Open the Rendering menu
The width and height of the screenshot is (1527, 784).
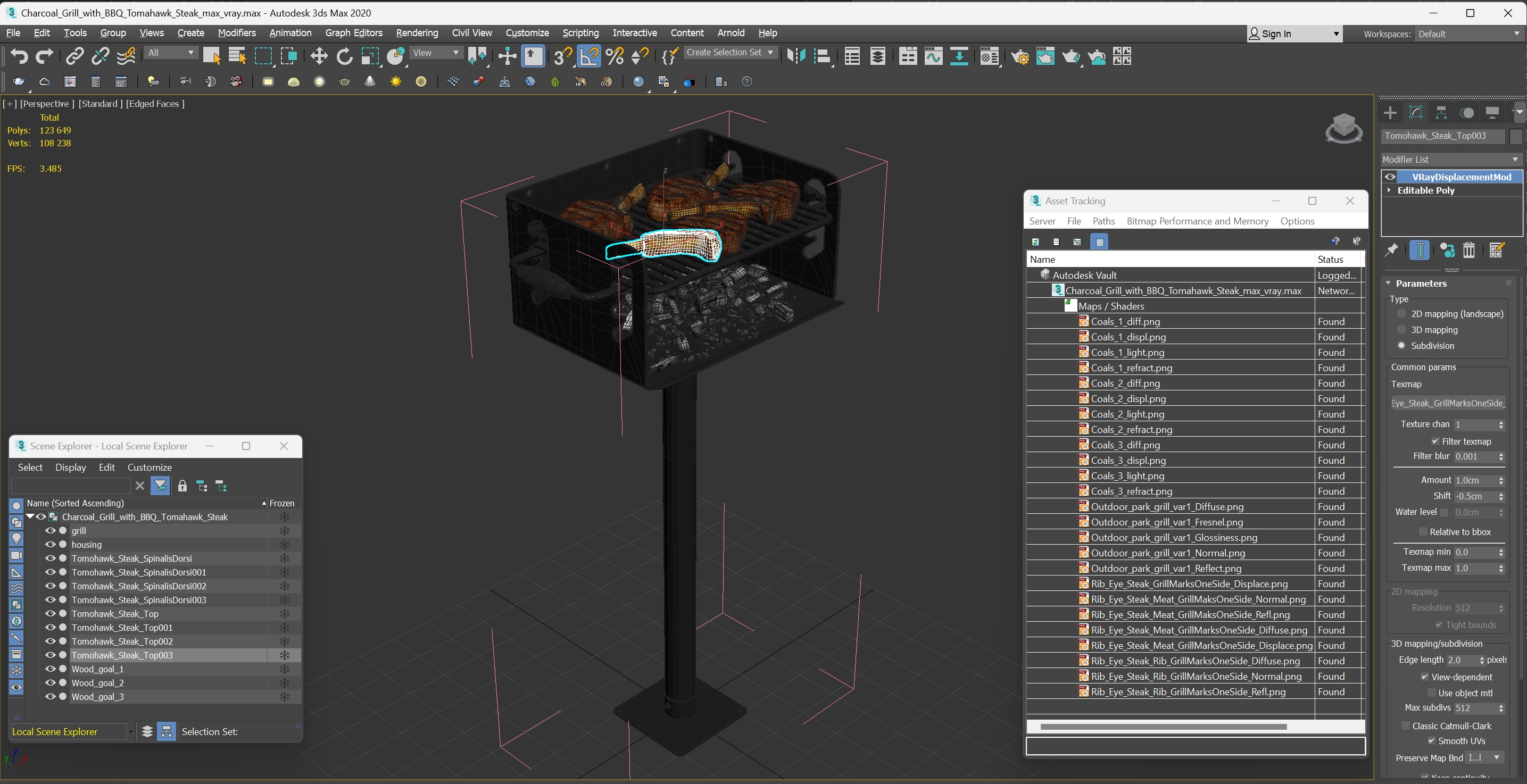click(x=417, y=32)
